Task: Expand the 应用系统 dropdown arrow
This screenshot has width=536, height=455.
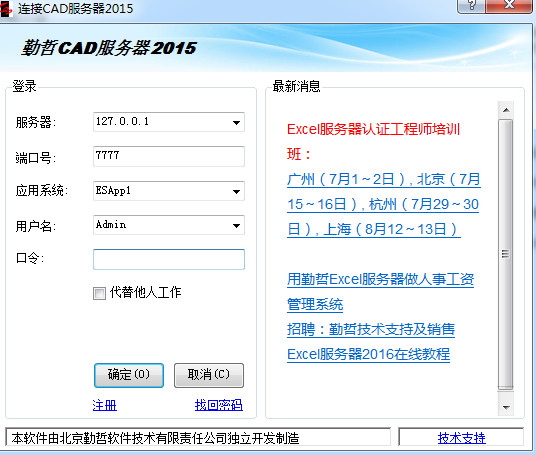Action: (x=236, y=191)
